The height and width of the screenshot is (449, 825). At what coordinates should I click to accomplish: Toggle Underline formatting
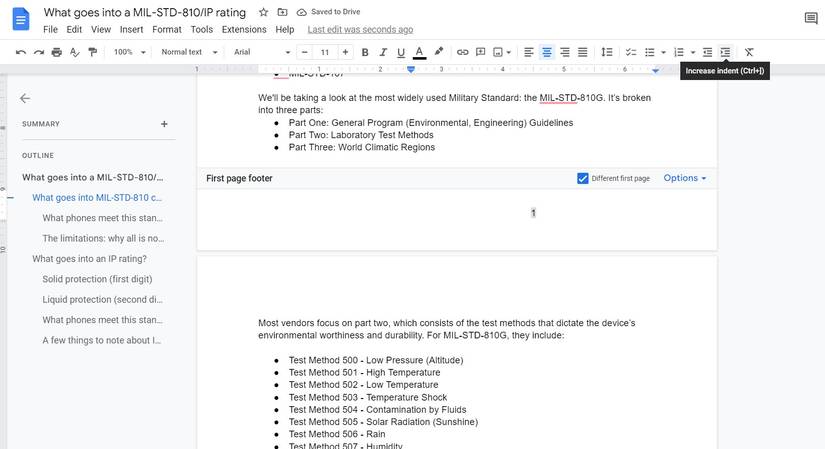tap(400, 52)
